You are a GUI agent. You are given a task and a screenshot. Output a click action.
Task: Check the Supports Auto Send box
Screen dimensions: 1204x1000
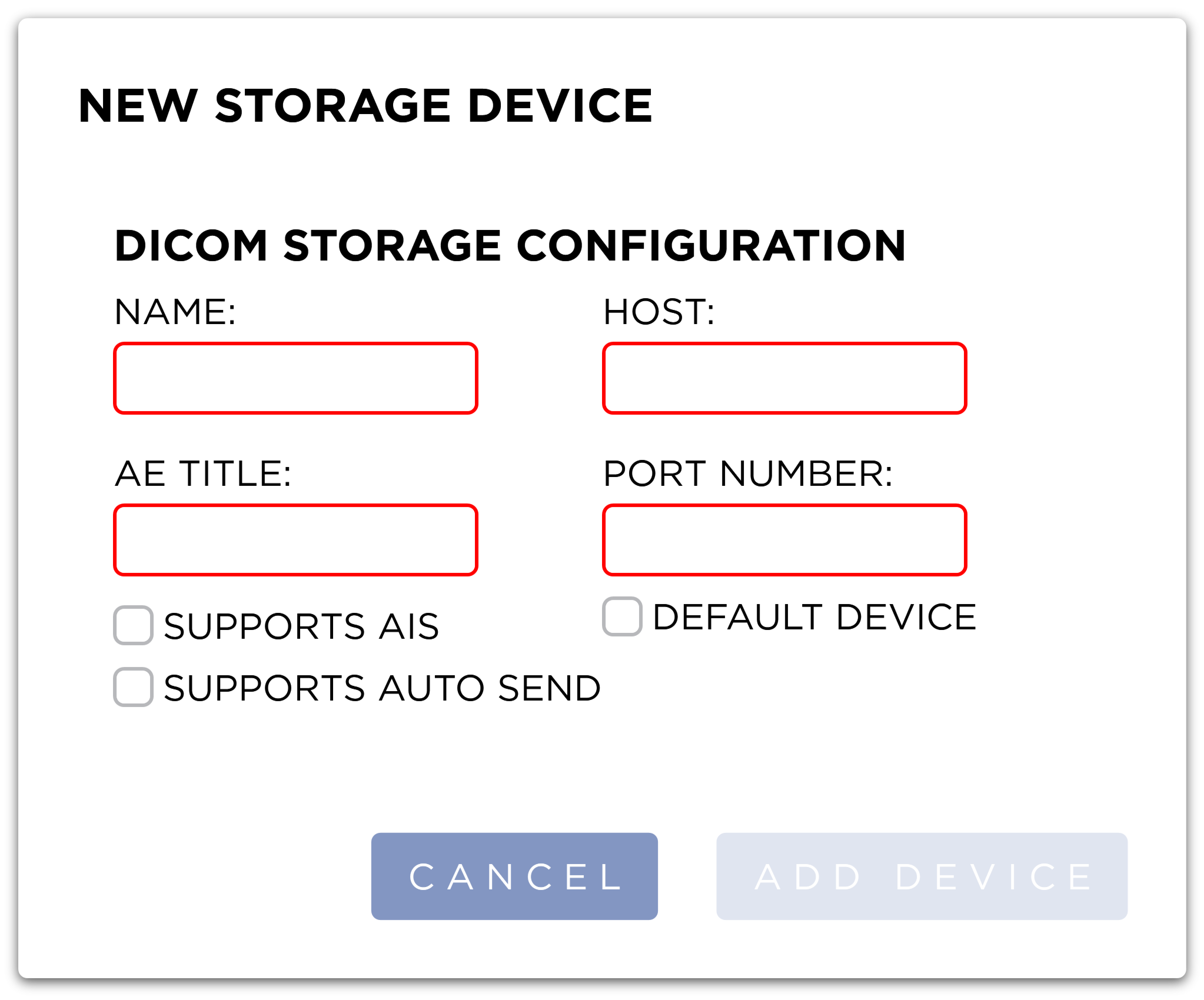(x=134, y=687)
